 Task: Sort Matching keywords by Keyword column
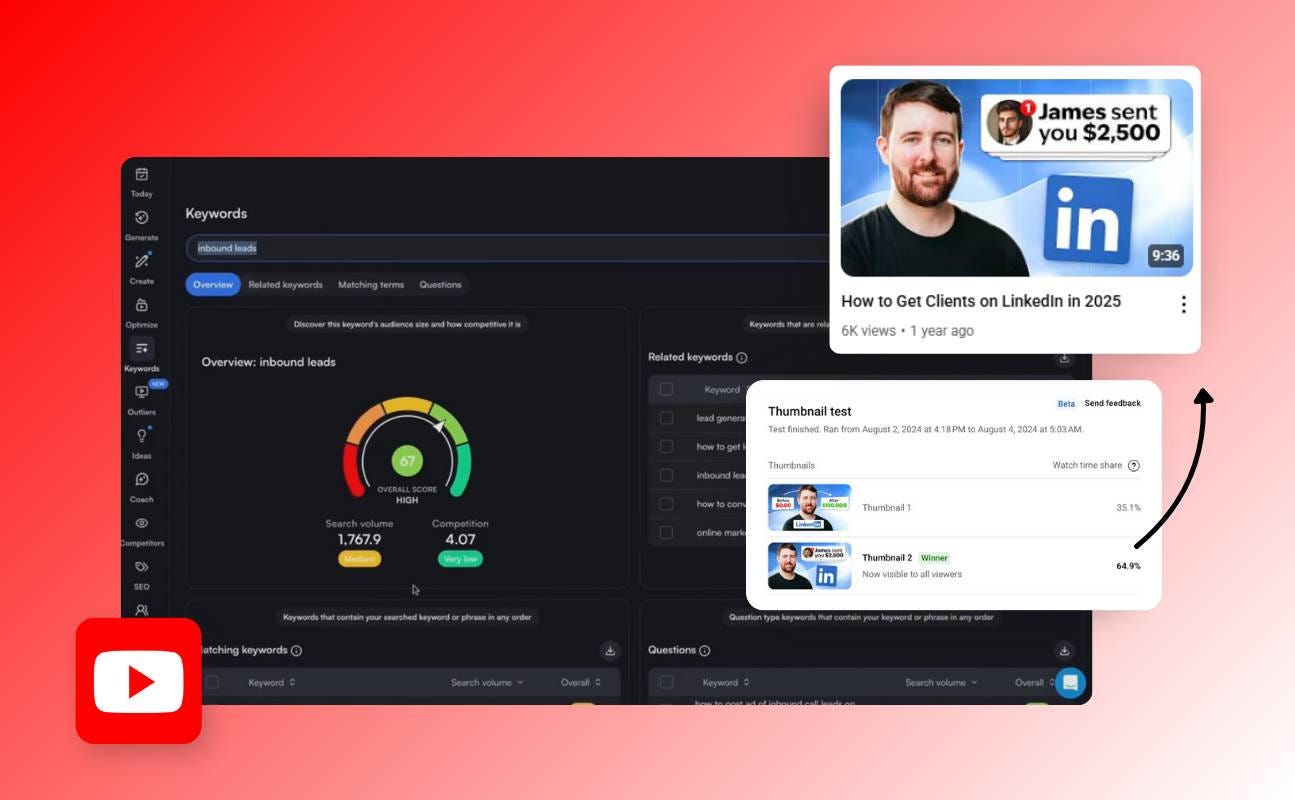click(x=272, y=683)
